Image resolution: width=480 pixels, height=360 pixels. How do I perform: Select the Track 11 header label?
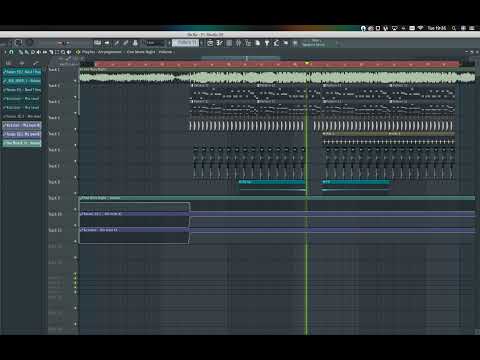click(55, 230)
